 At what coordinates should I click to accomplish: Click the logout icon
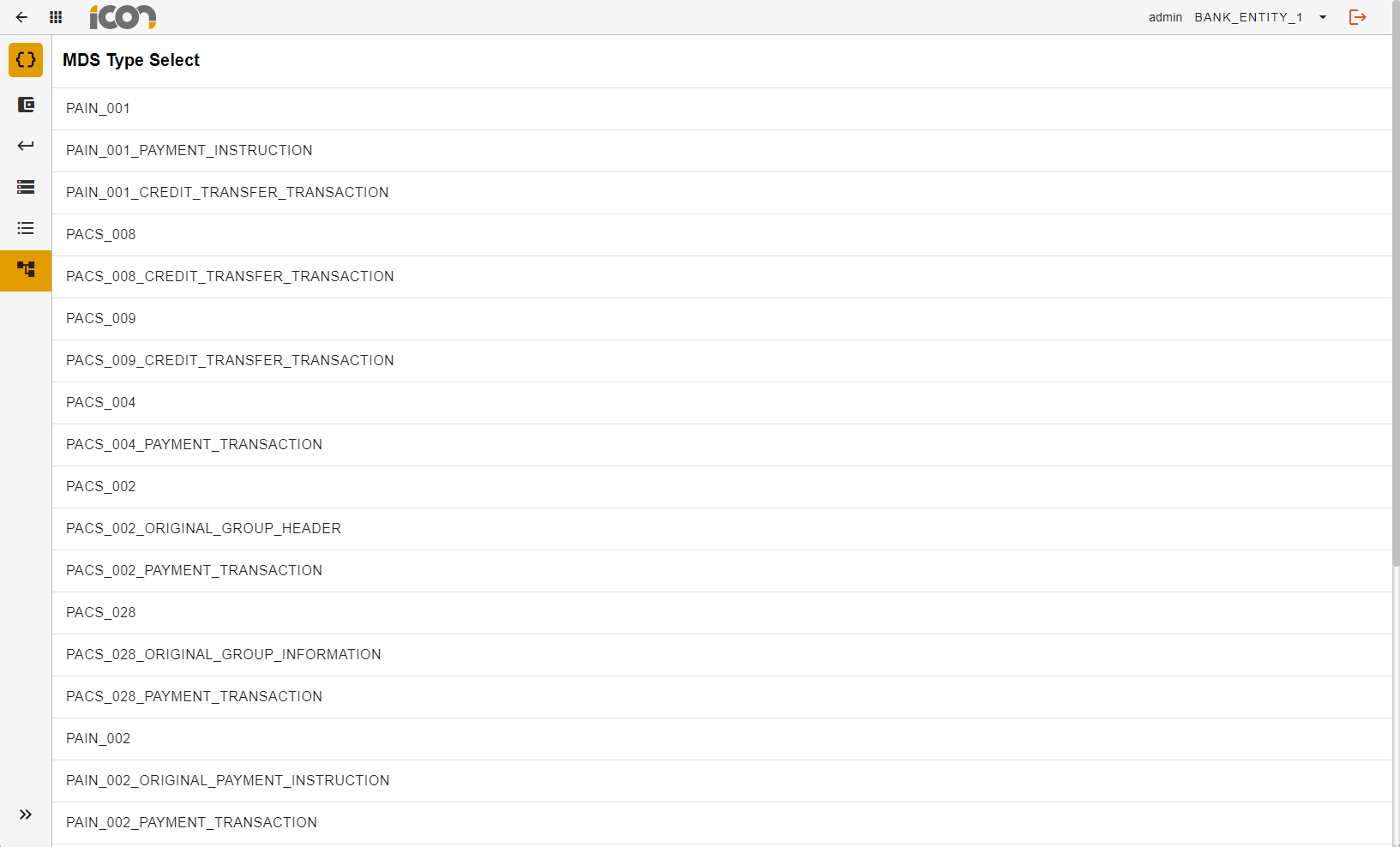pos(1357,17)
